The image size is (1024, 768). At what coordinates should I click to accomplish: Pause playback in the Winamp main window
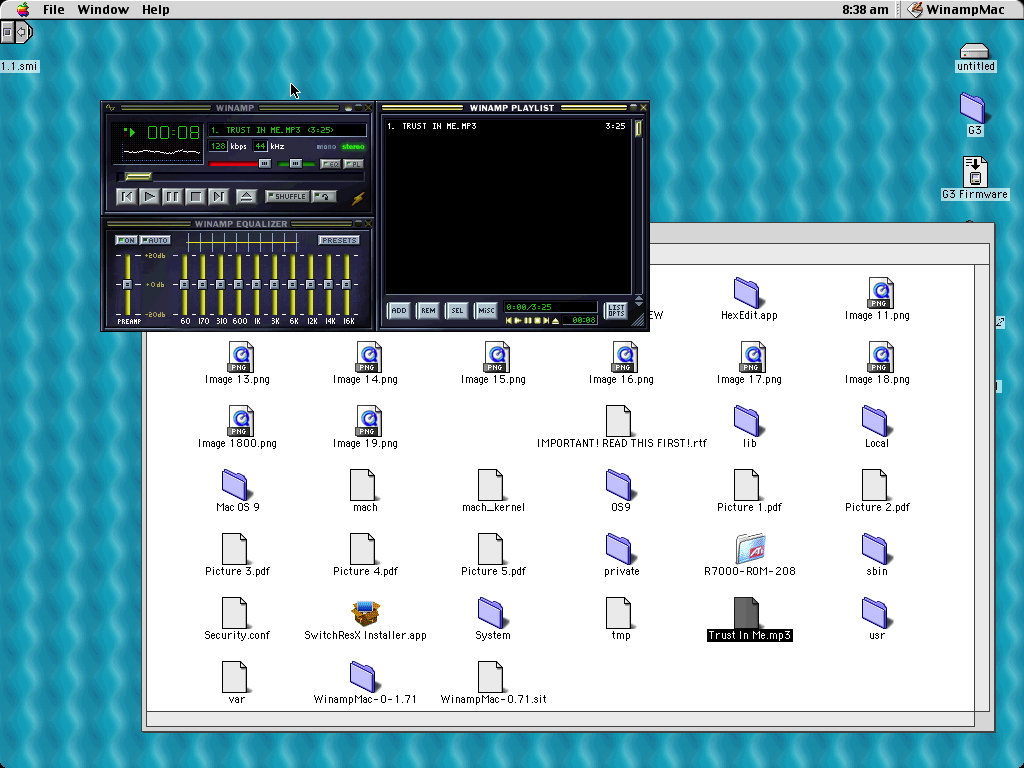pyautogui.click(x=172, y=196)
